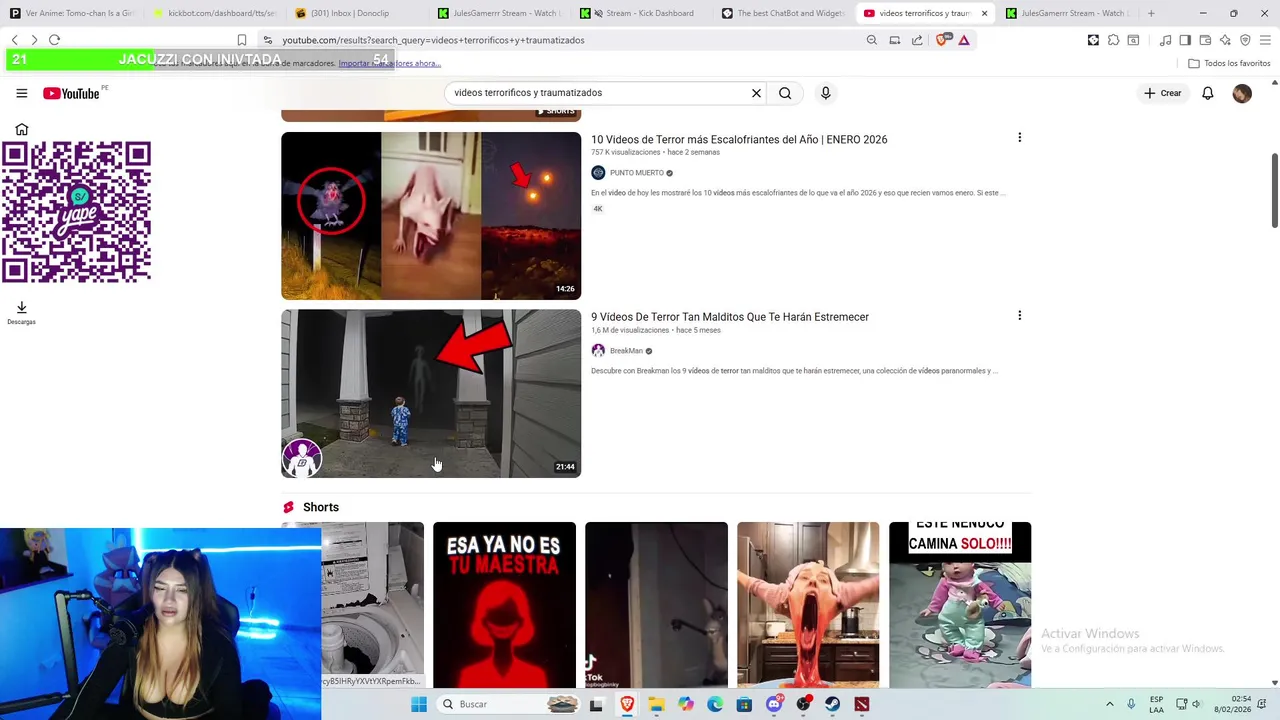
Task: Open Home from the mini sidebar
Action: [21, 129]
